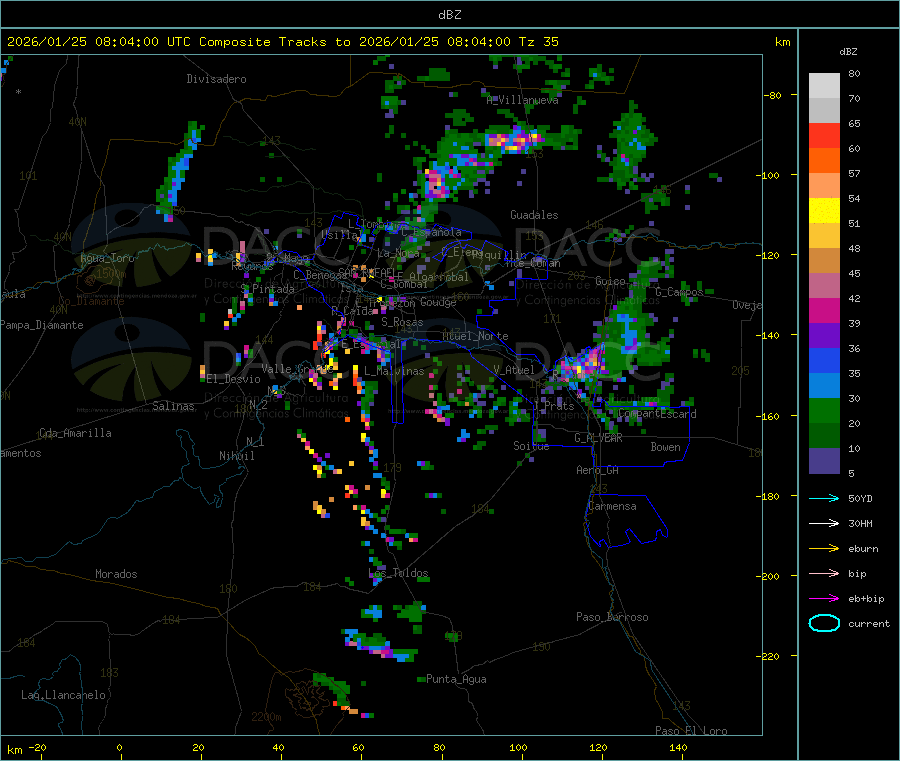Click the 'C_Campos' map label

pos(679,292)
